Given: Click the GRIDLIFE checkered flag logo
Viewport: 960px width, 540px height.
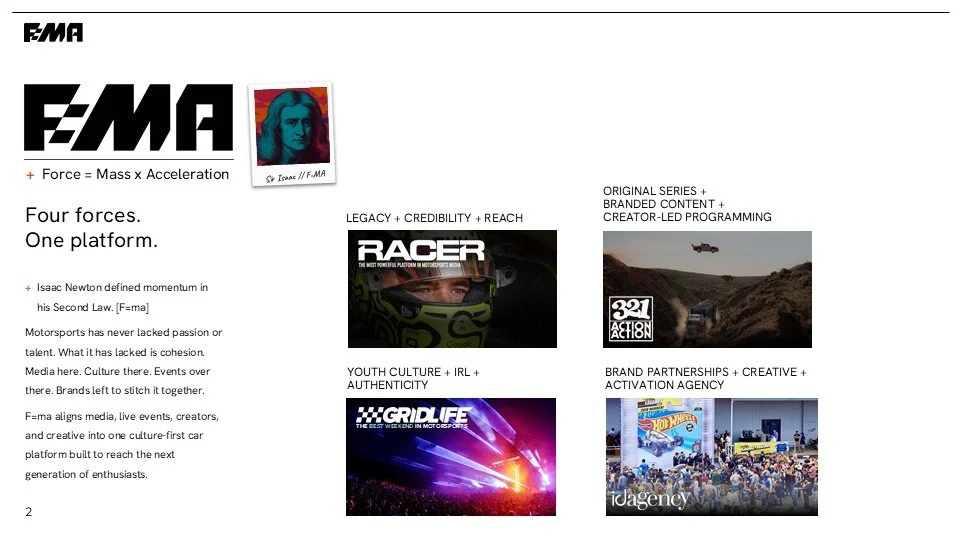Looking at the screenshot, I should click(413, 416).
